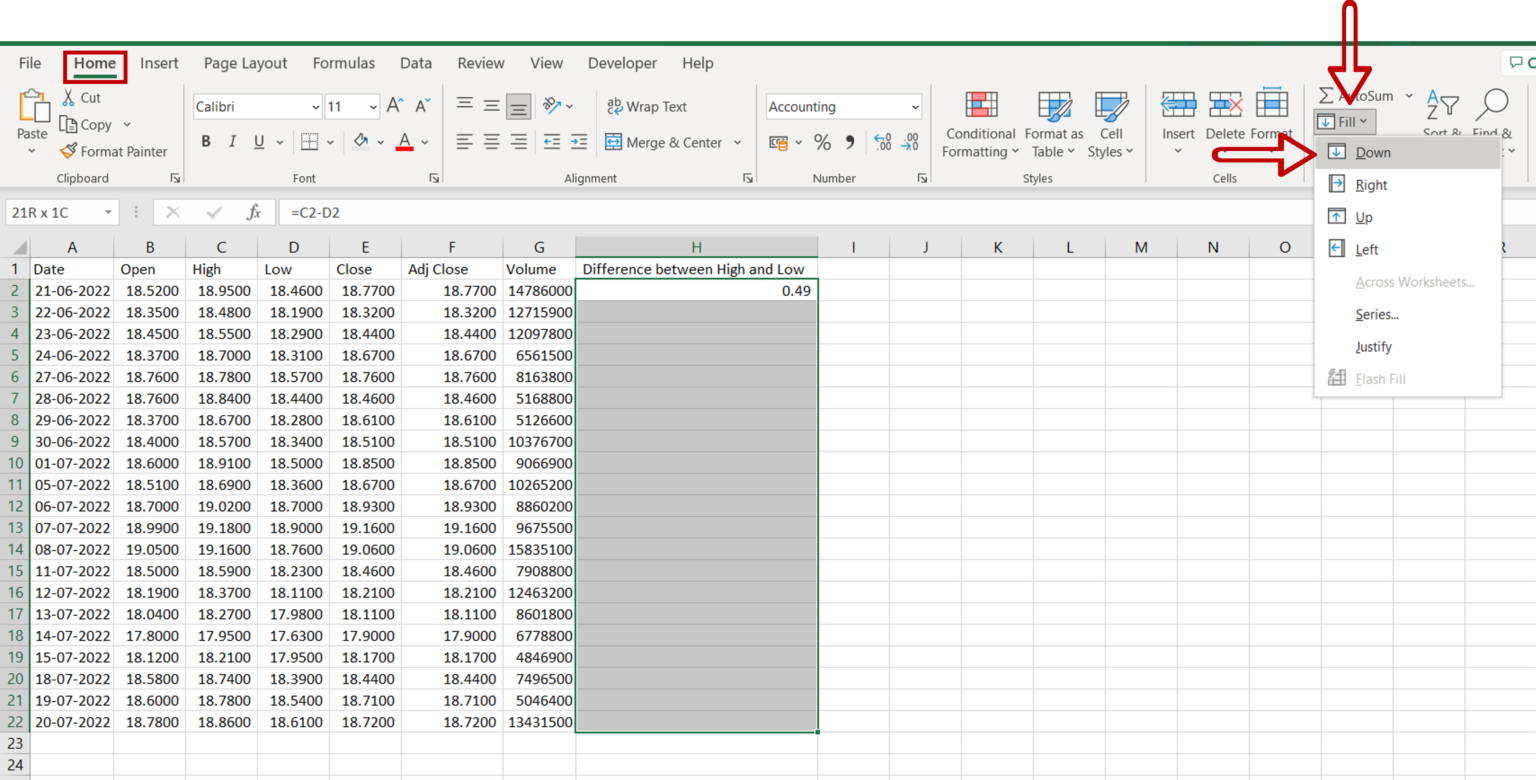
Task: Choose Down in the Fill menu
Action: (x=1408, y=153)
